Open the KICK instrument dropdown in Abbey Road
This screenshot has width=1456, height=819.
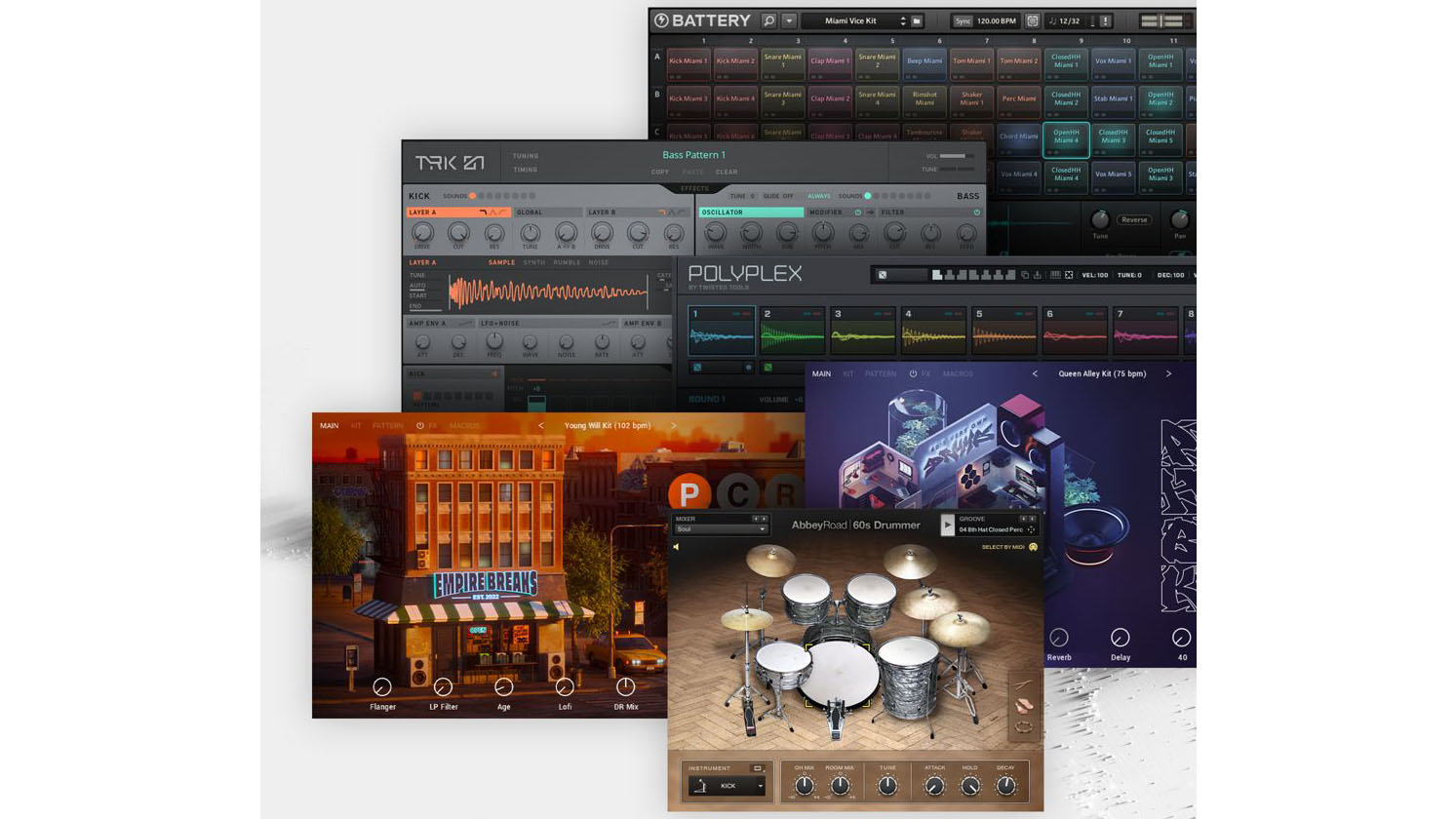pyautogui.click(x=728, y=785)
